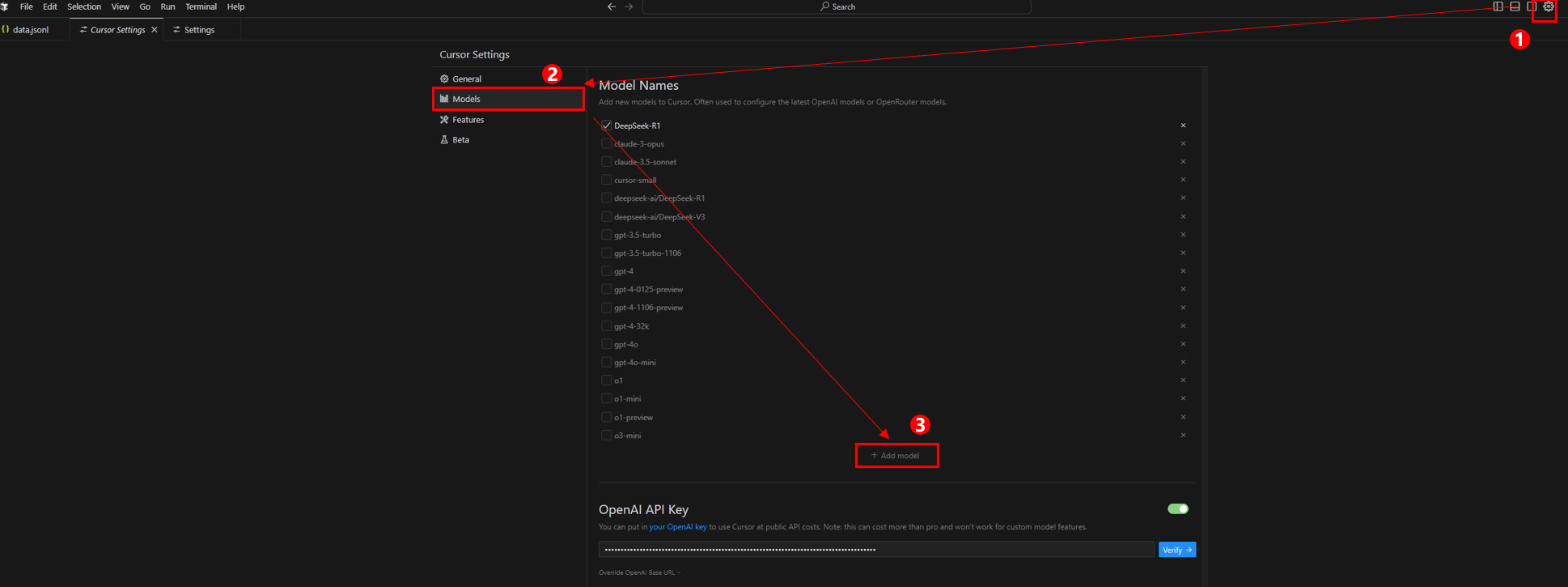Enable the gpt-4o-mini model checkbox
The height and width of the screenshot is (587, 1568).
point(606,363)
